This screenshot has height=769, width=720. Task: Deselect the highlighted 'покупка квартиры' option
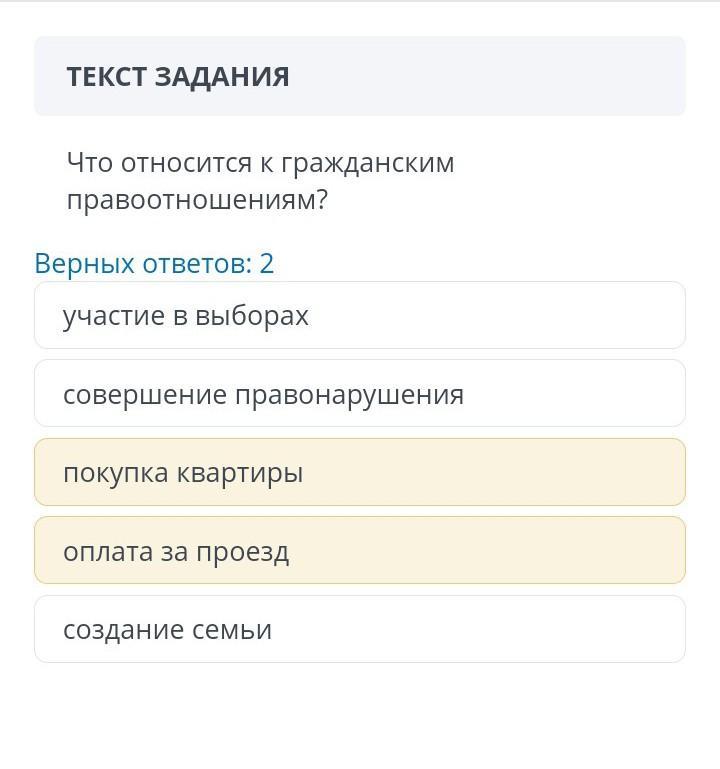tap(359, 472)
